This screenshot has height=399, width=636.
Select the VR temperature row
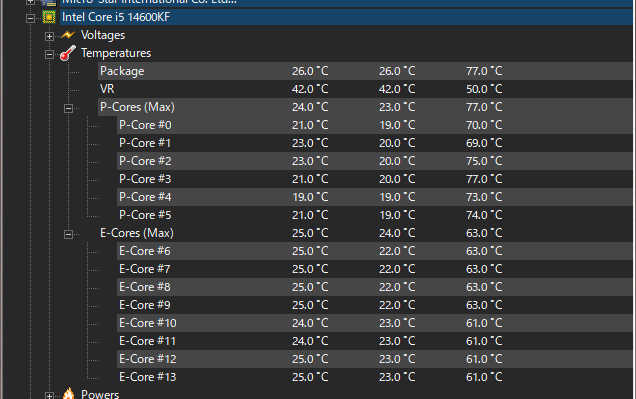click(x=365, y=89)
